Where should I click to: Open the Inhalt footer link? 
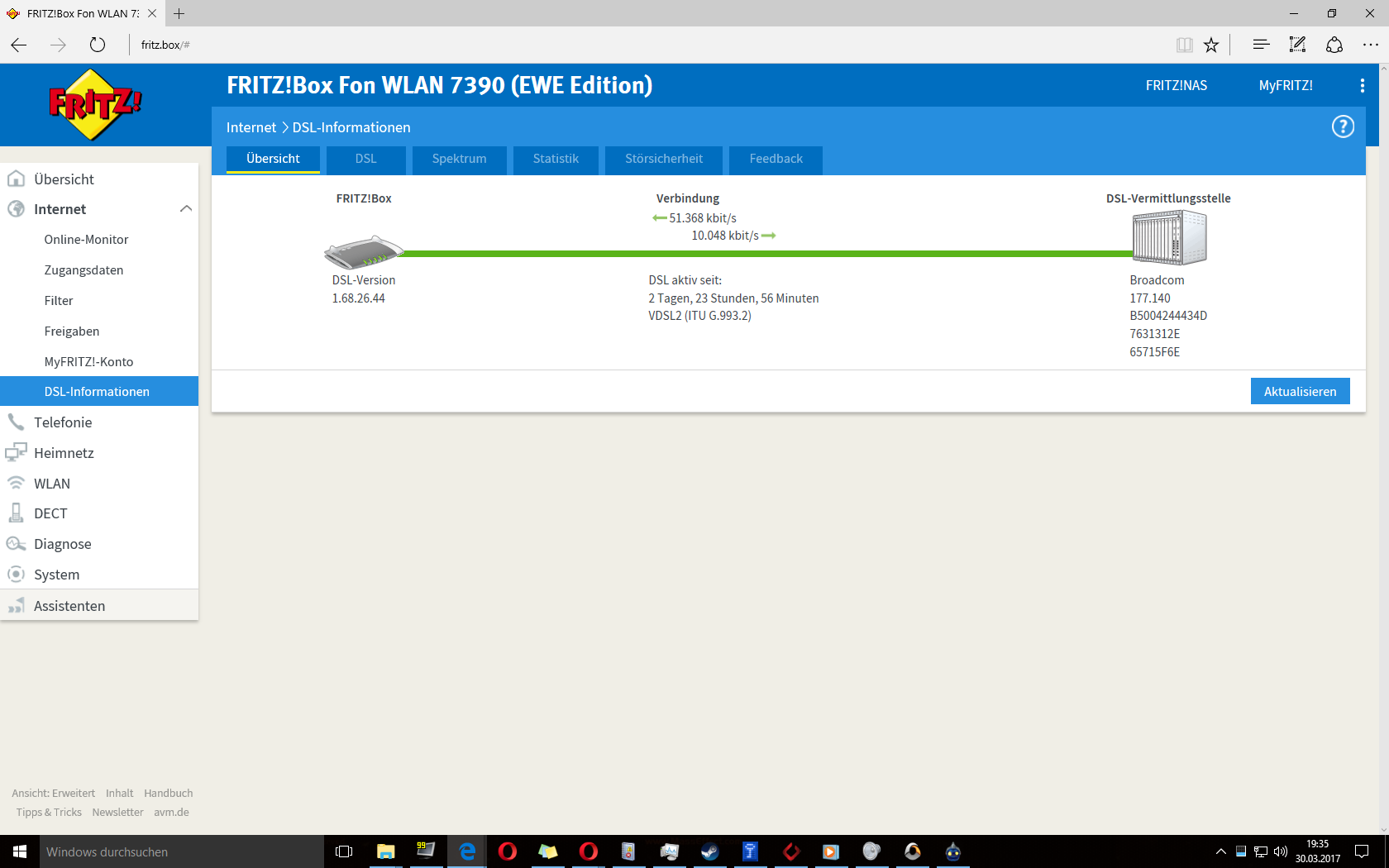120,793
